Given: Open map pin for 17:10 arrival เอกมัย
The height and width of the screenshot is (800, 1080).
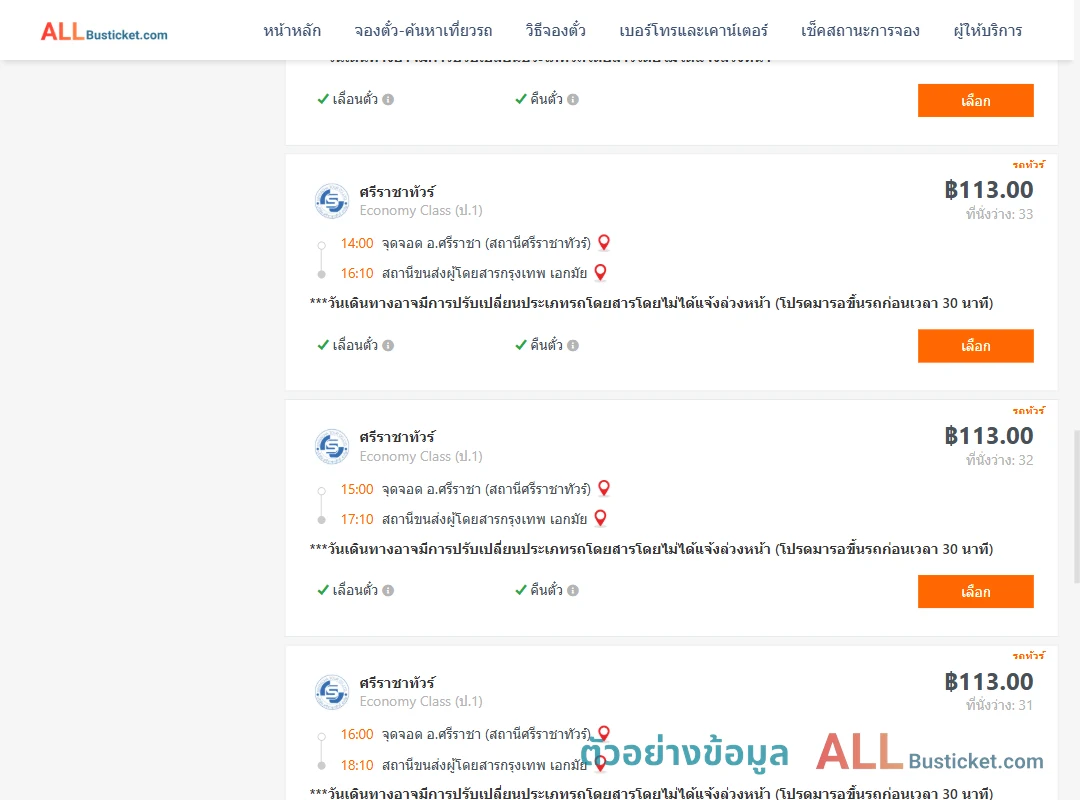Looking at the screenshot, I should click(x=601, y=518).
